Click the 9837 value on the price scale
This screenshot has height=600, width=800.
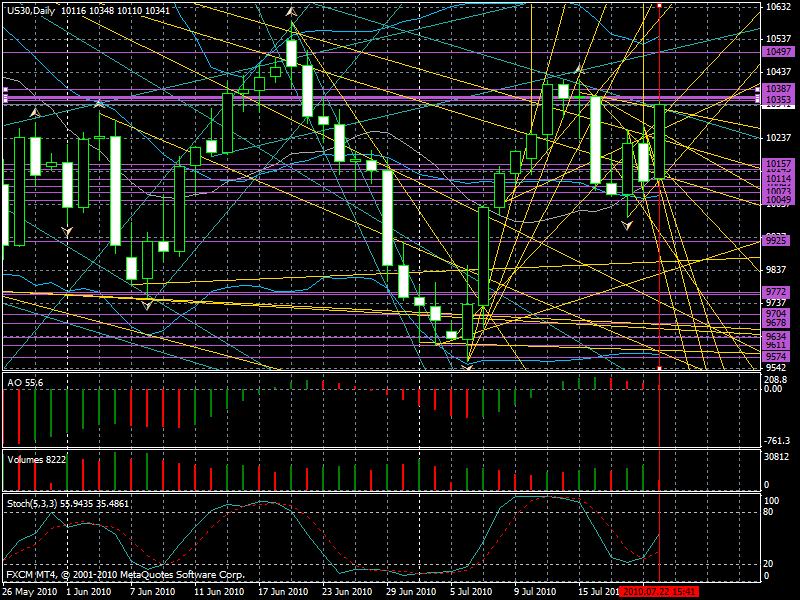pos(776,269)
